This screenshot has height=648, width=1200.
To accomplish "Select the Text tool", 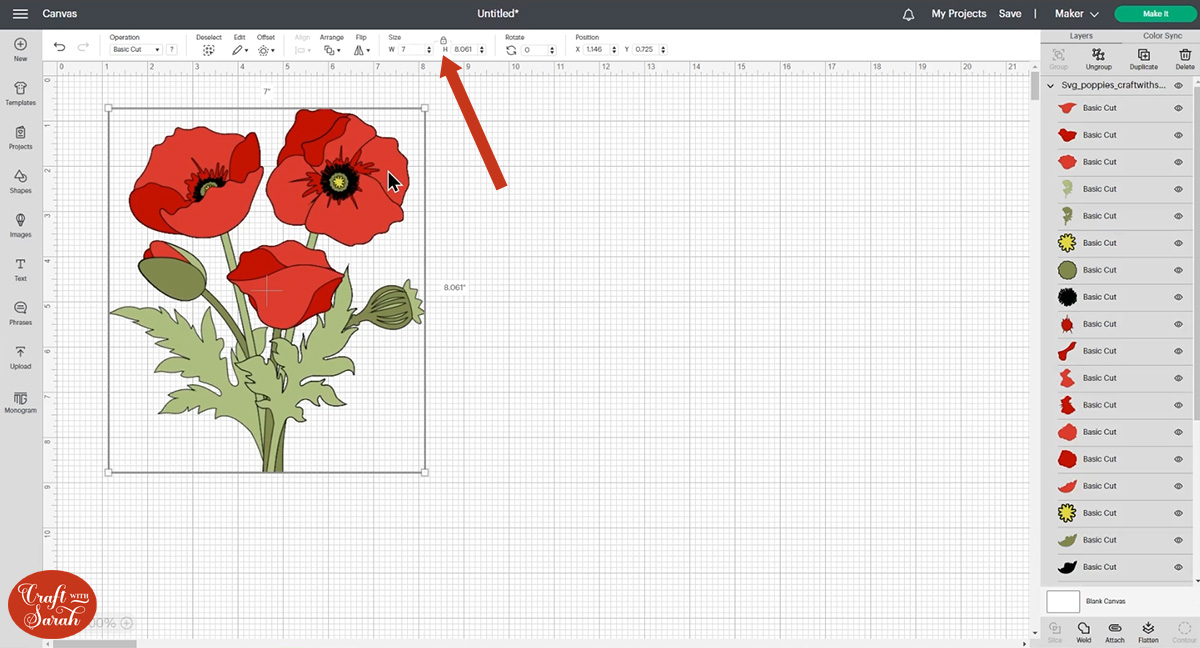I will tap(20, 268).
